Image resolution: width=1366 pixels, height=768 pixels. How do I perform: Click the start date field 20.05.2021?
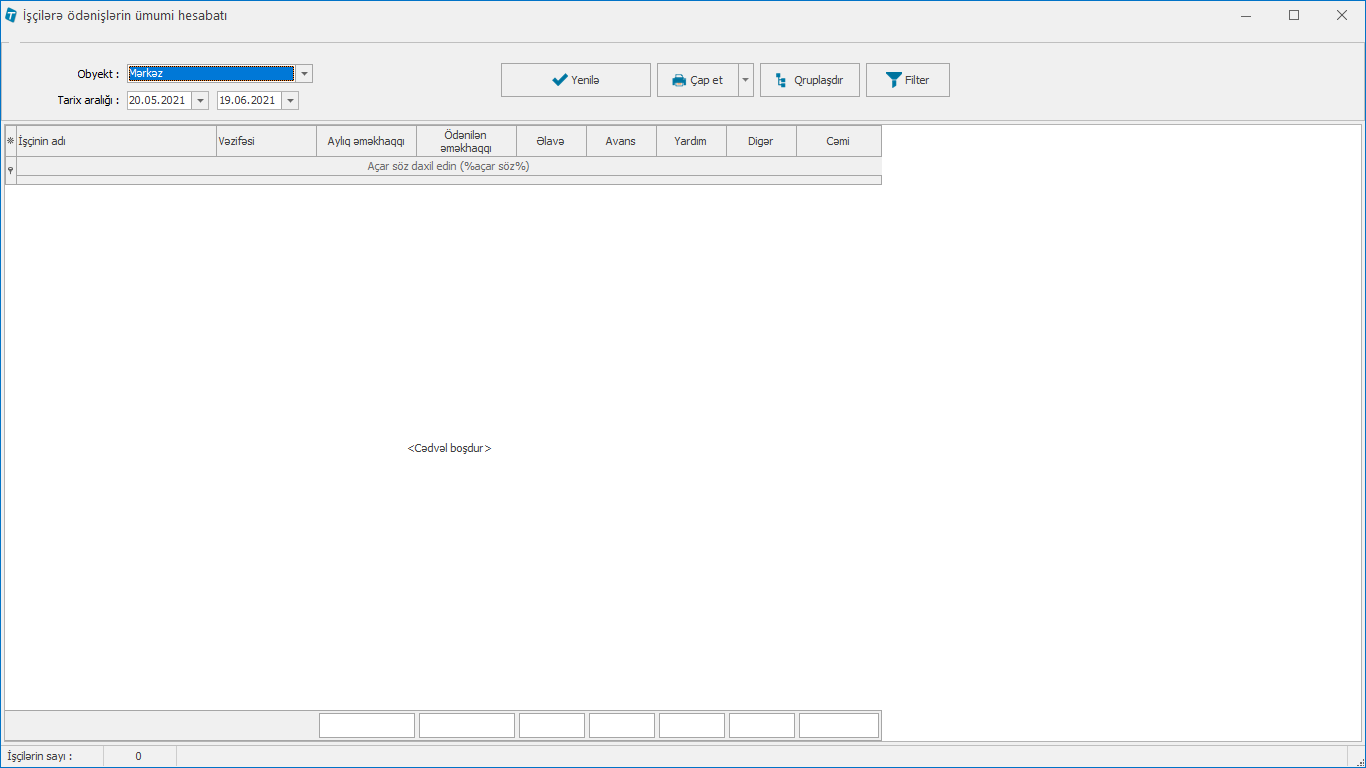coord(158,100)
